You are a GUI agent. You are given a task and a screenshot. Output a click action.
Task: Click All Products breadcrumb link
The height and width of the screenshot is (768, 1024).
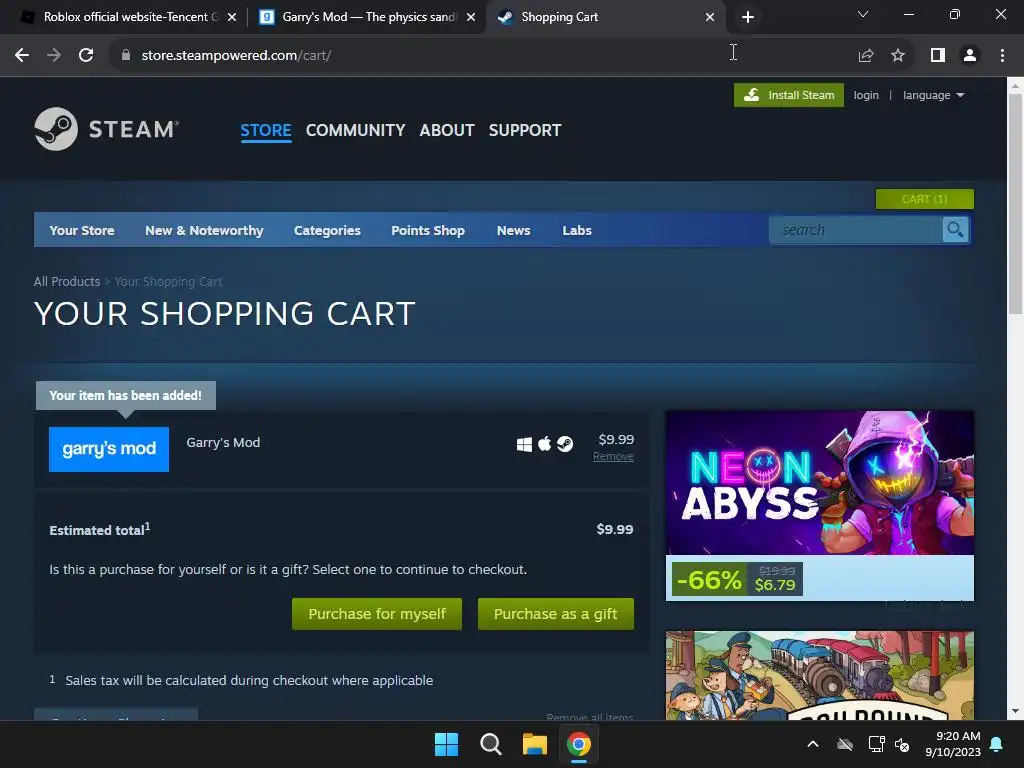point(67,281)
